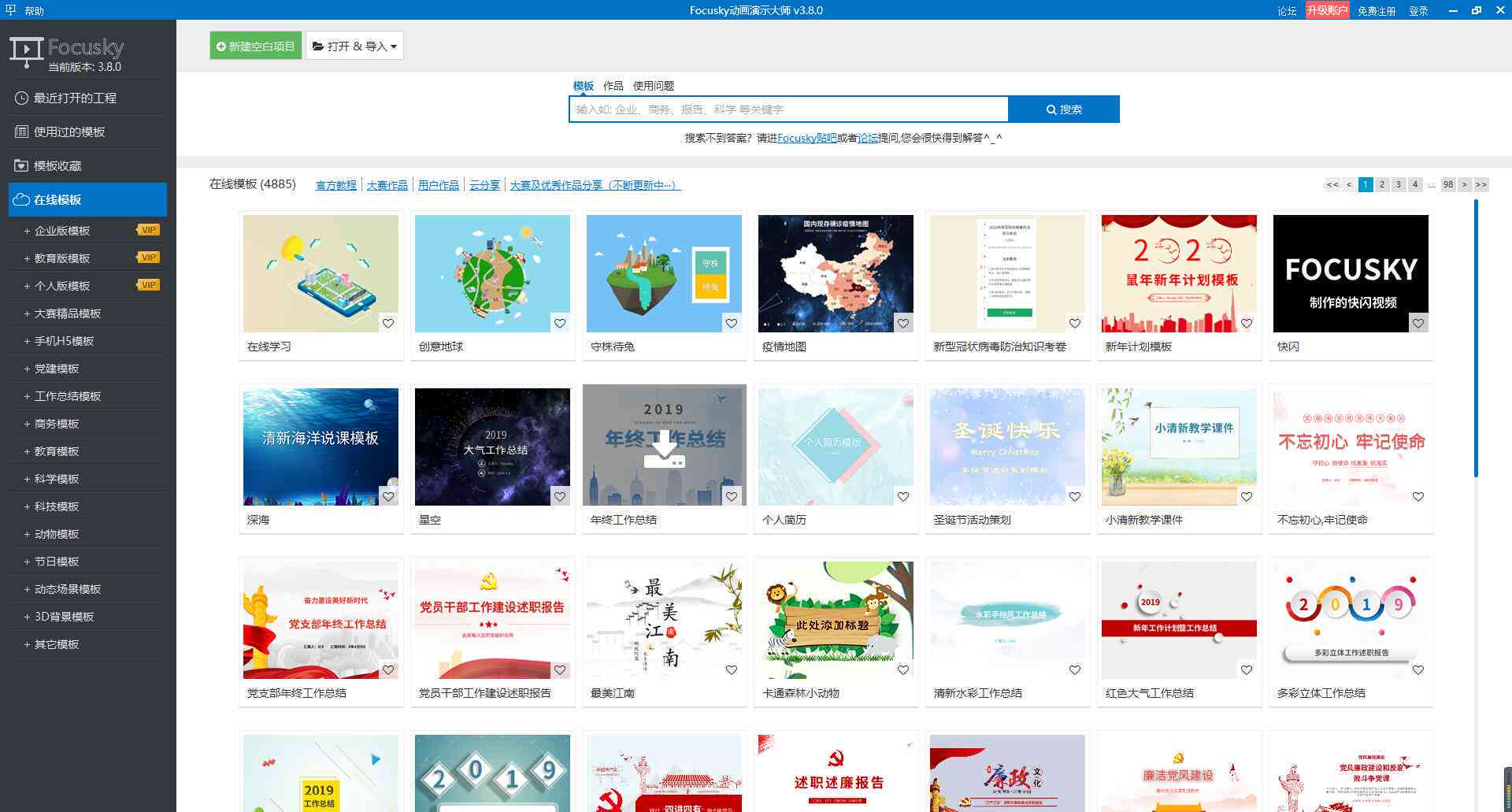The image size is (1512, 812).
Task: Favorite the 深海 template heart icon
Action: pos(388,496)
